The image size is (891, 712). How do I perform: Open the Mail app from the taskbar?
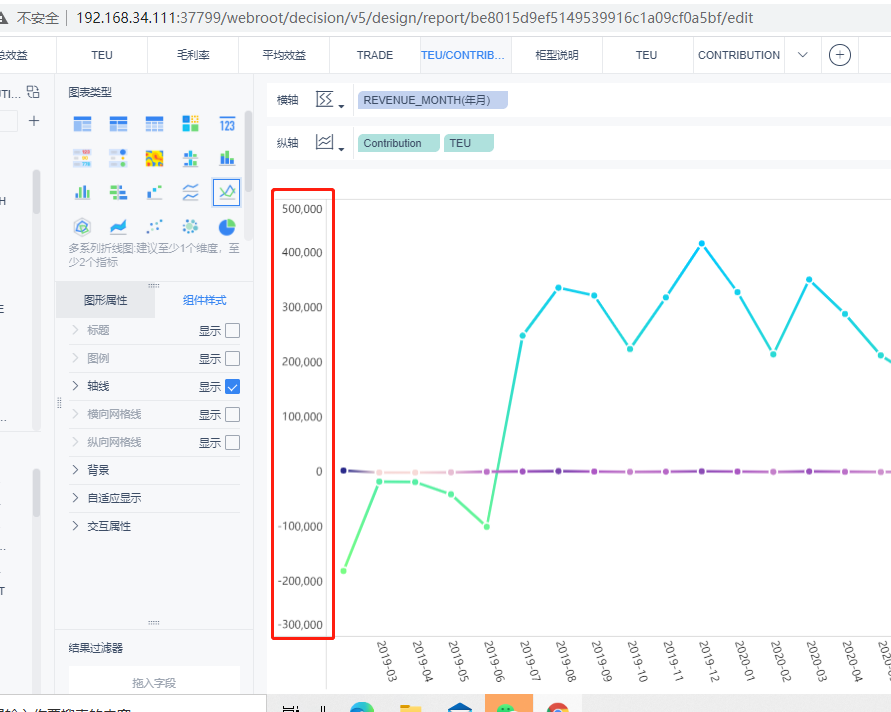click(460, 707)
